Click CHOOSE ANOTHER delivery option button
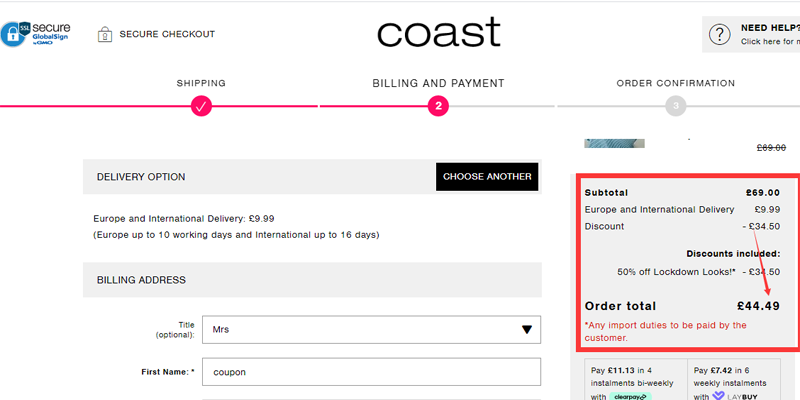Image resolution: width=800 pixels, height=400 pixels. [487, 177]
